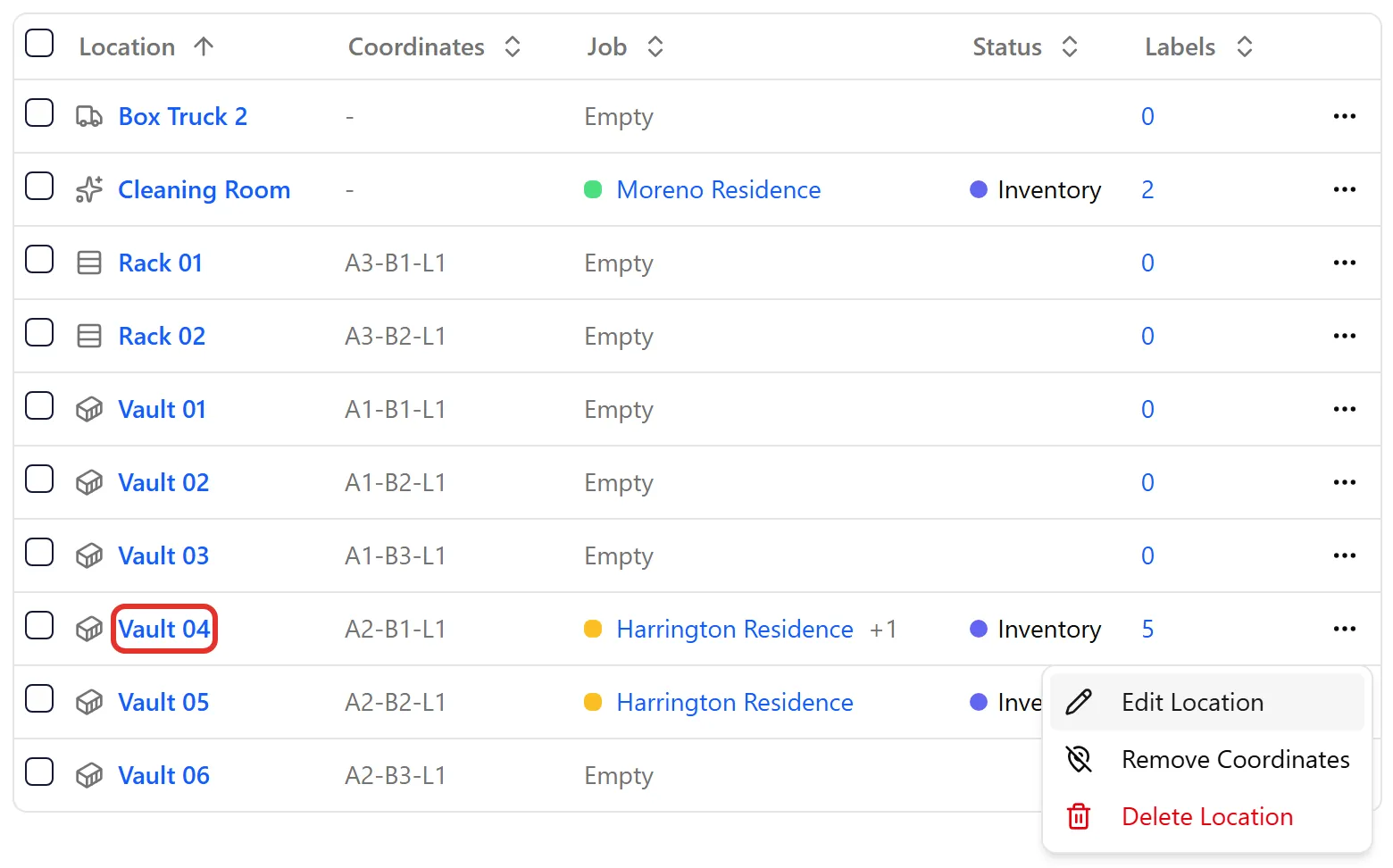Open more options for Vault 02
This screenshot has height=868, width=1393.
[x=1344, y=482]
